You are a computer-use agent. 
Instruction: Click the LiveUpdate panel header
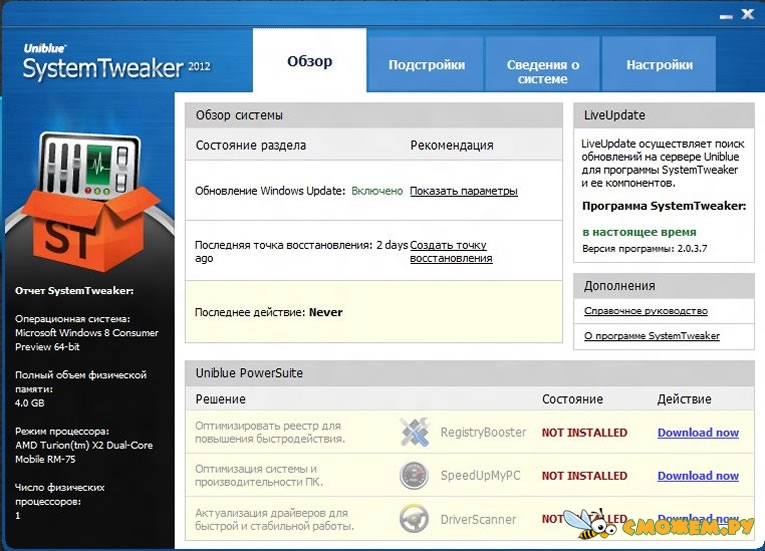coord(664,115)
